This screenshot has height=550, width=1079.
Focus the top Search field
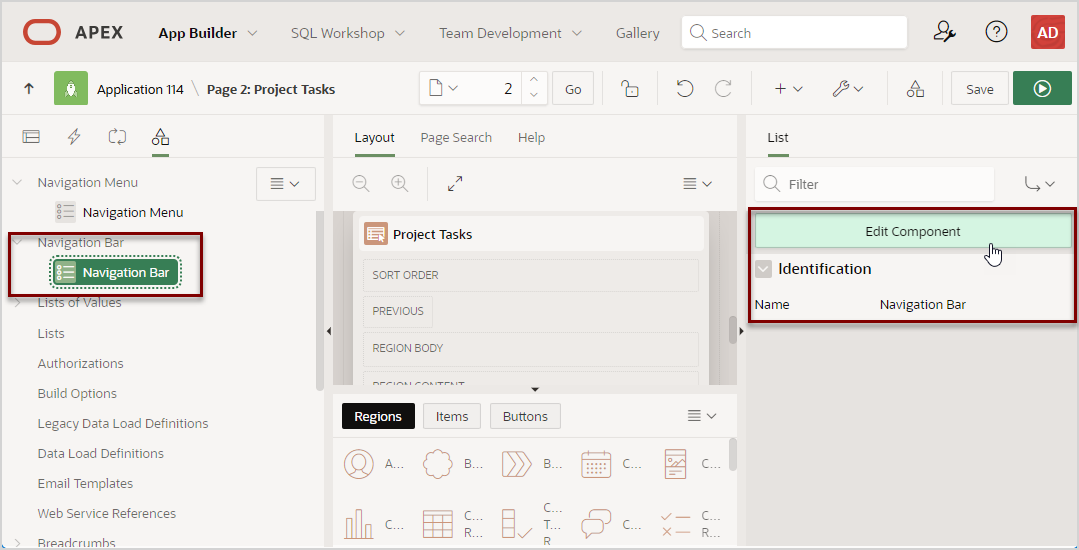click(794, 32)
